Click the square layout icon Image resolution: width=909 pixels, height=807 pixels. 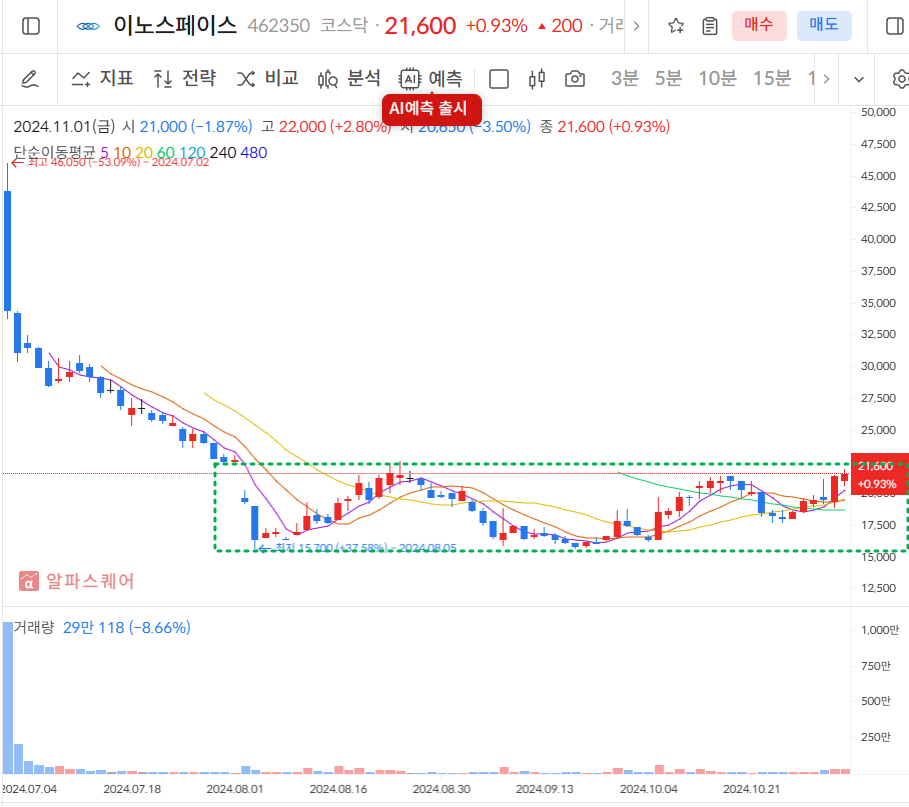tap(499, 79)
